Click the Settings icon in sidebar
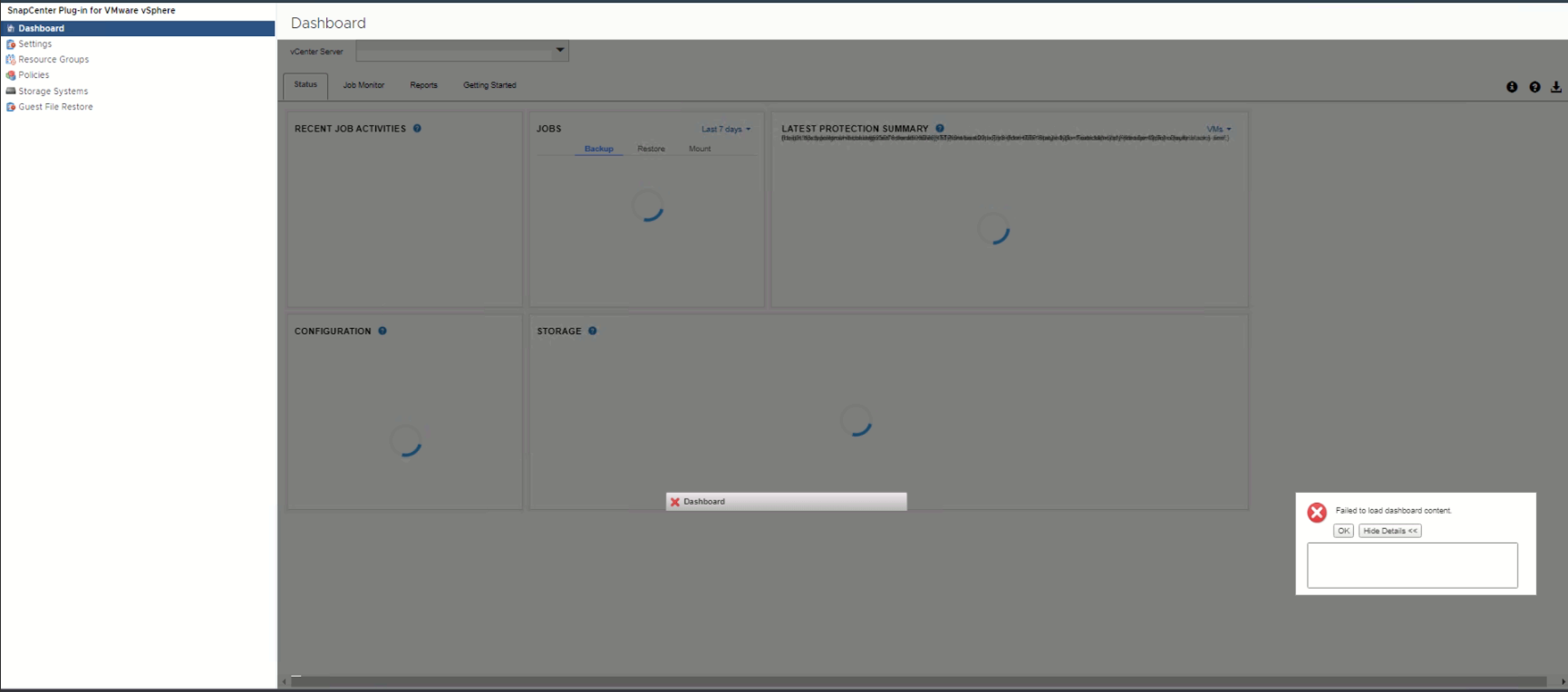 [11, 44]
